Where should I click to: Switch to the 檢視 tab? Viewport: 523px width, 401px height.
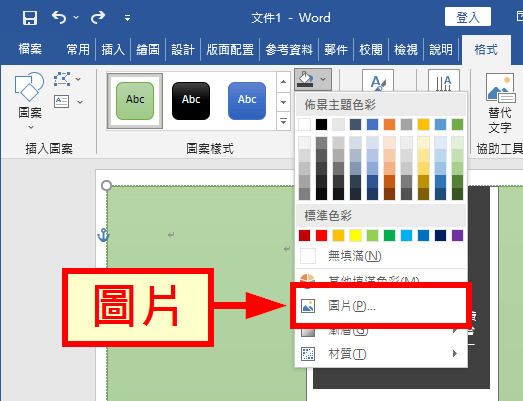pos(406,49)
